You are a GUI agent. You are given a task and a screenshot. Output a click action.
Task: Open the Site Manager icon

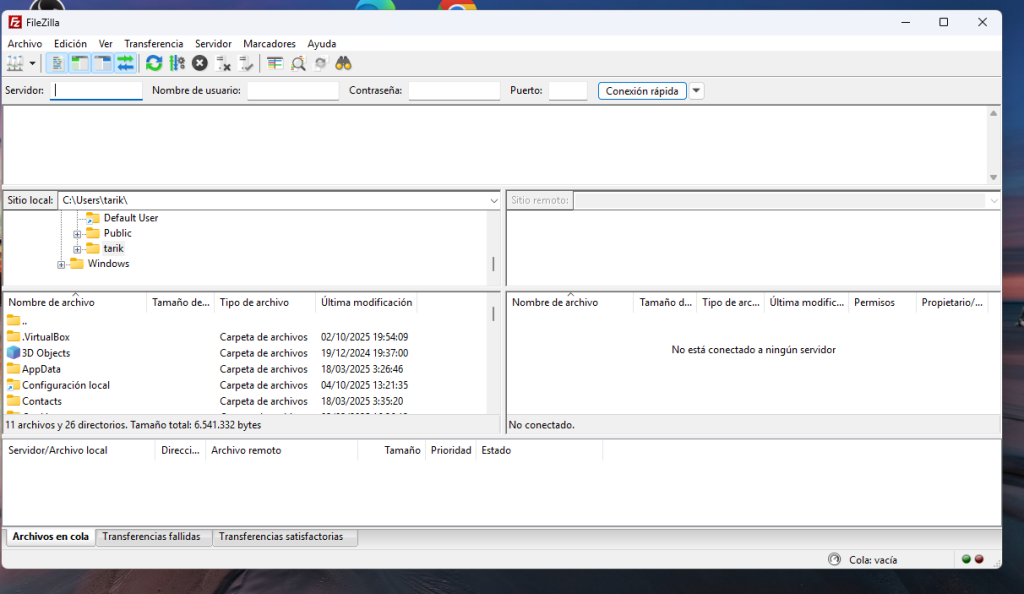click(x=15, y=63)
